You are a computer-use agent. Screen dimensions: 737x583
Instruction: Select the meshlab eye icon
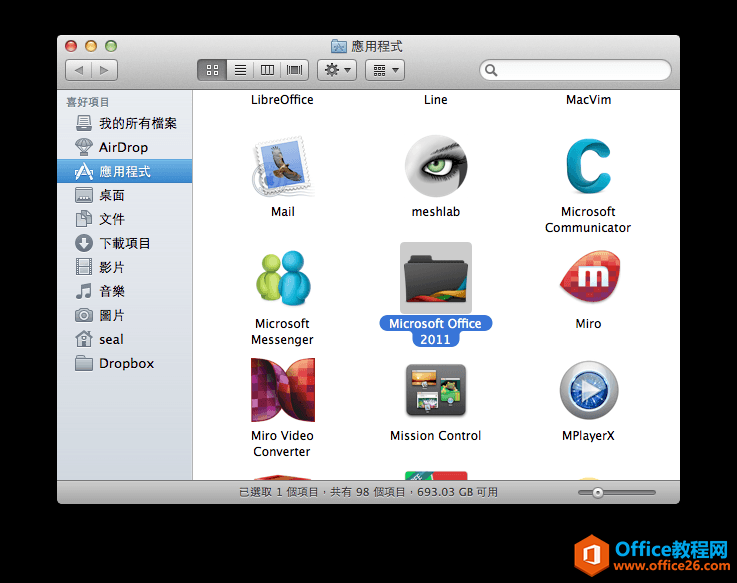(x=435, y=167)
